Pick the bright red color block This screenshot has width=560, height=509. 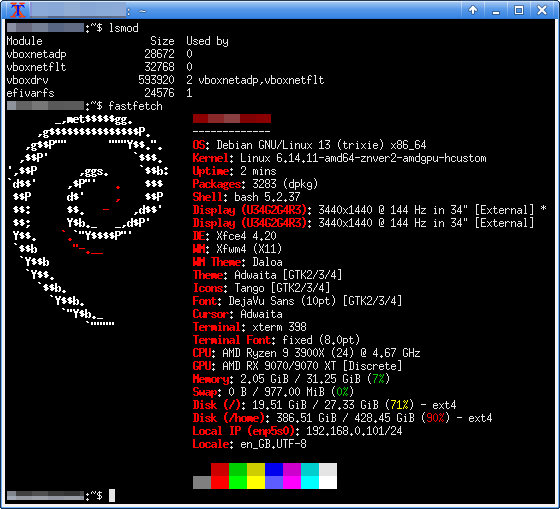220,482
